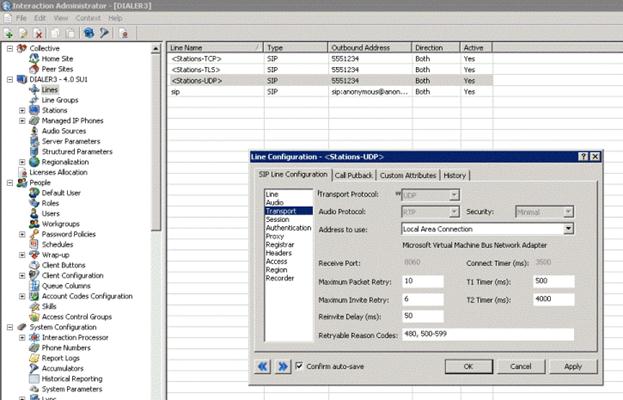This screenshot has width=623, height=400.
Task: Select Authentication in the settings list
Action: pos(288,228)
